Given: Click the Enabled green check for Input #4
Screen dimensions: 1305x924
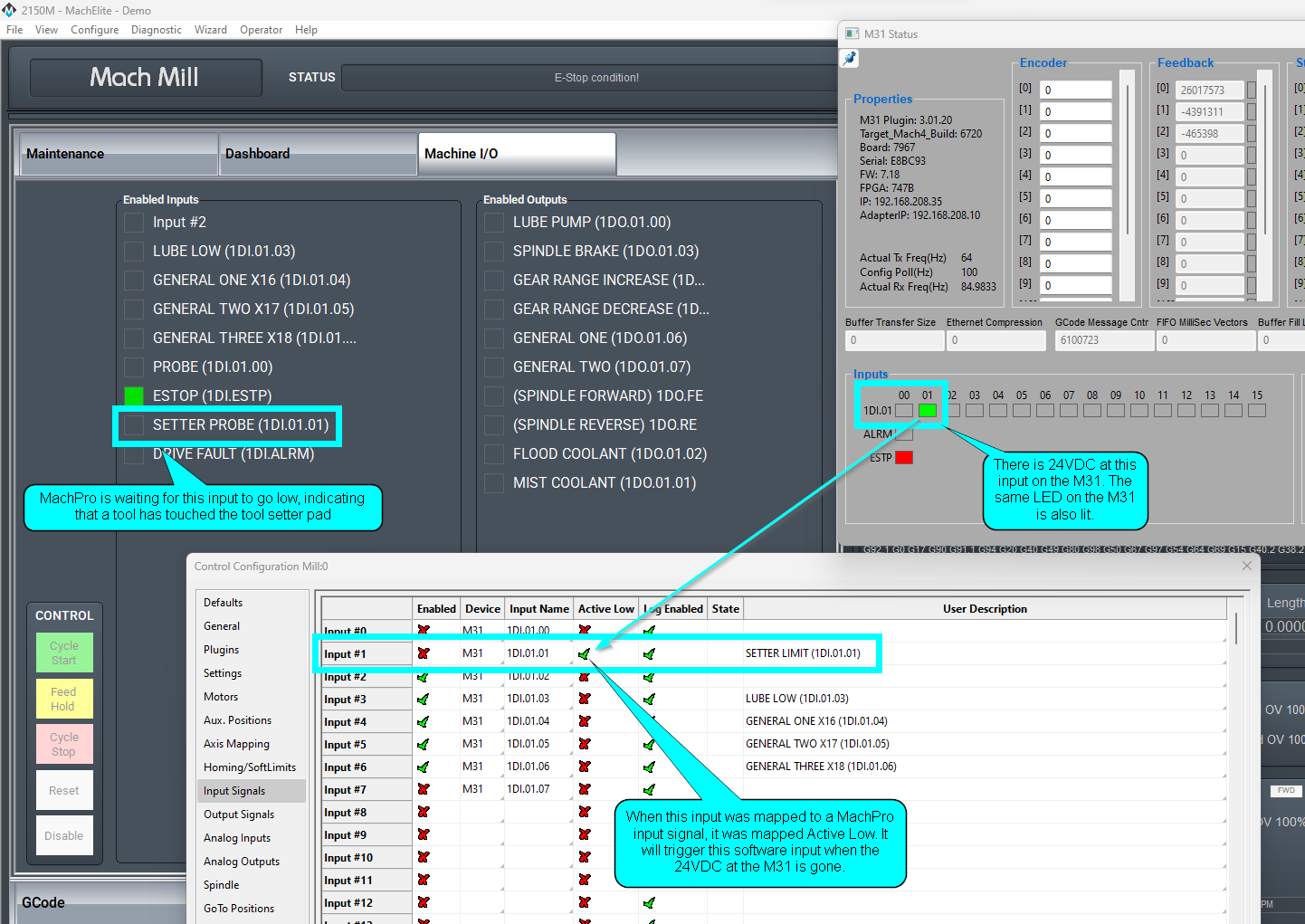Looking at the screenshot, I should [424, 721].
